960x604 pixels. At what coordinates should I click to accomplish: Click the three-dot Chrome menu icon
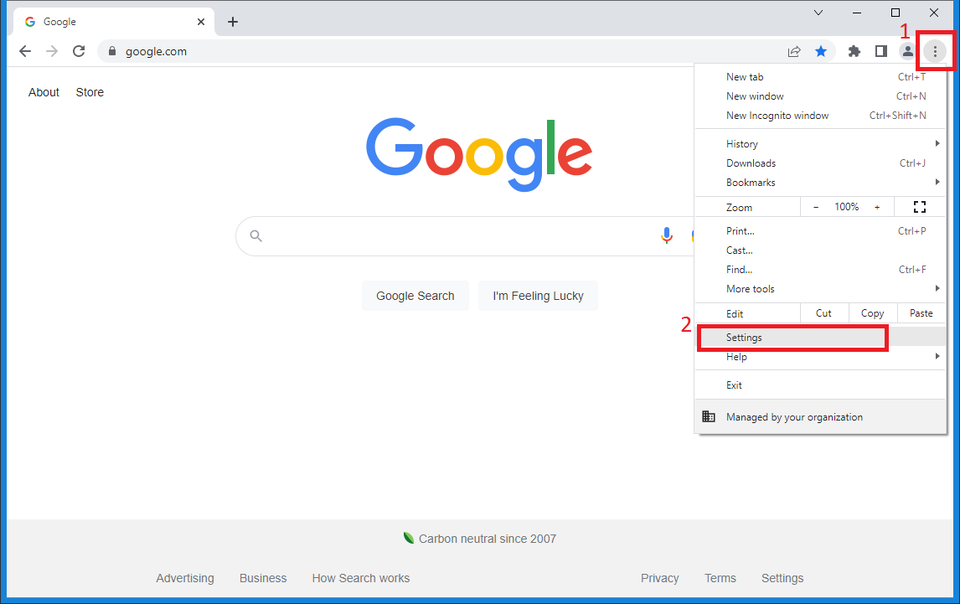pos(935,51)
